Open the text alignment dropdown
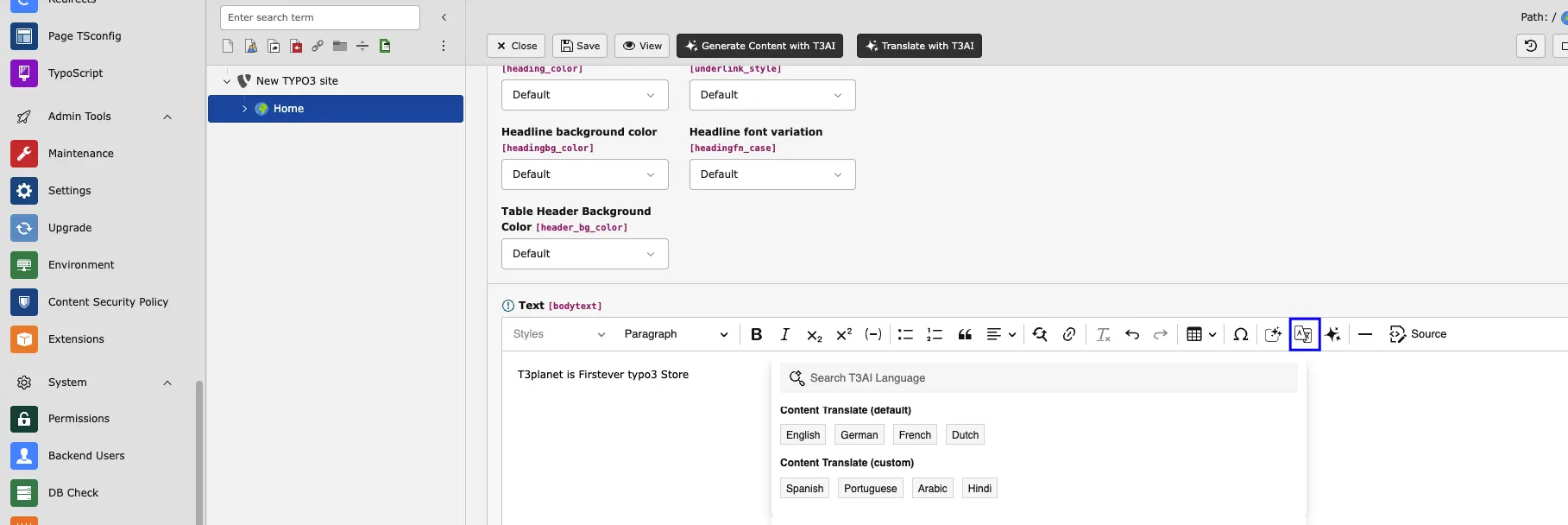The height and width of the screenshot is (525, 1568). 1001,334
